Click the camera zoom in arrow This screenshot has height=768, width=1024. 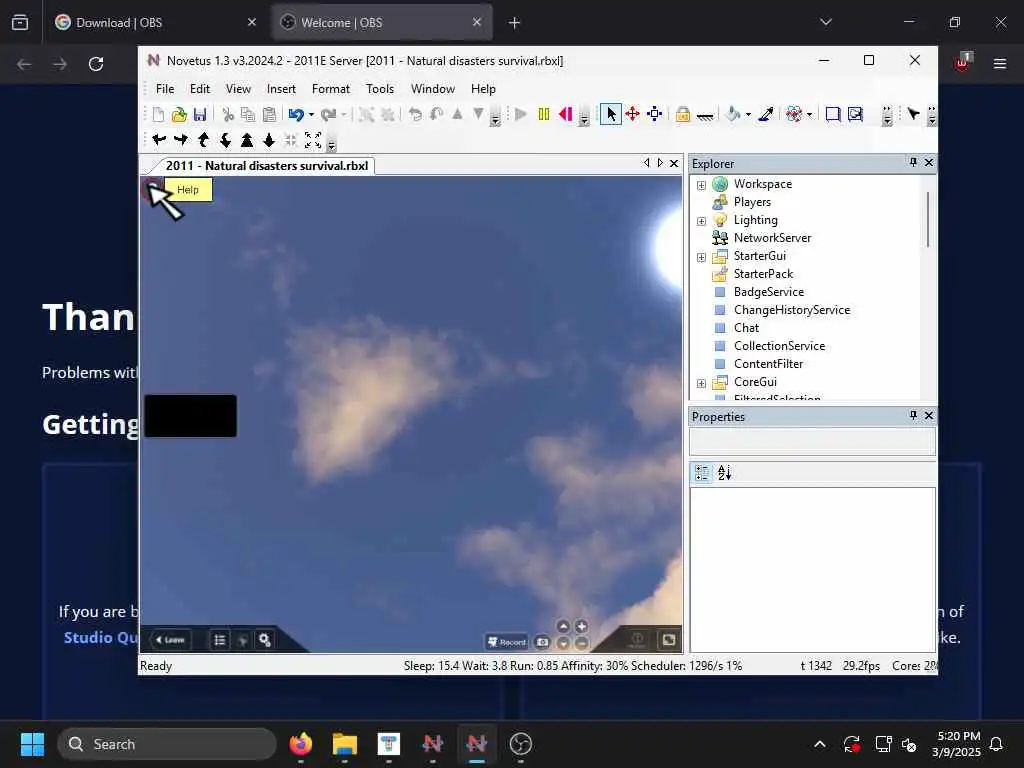(247, 140)
